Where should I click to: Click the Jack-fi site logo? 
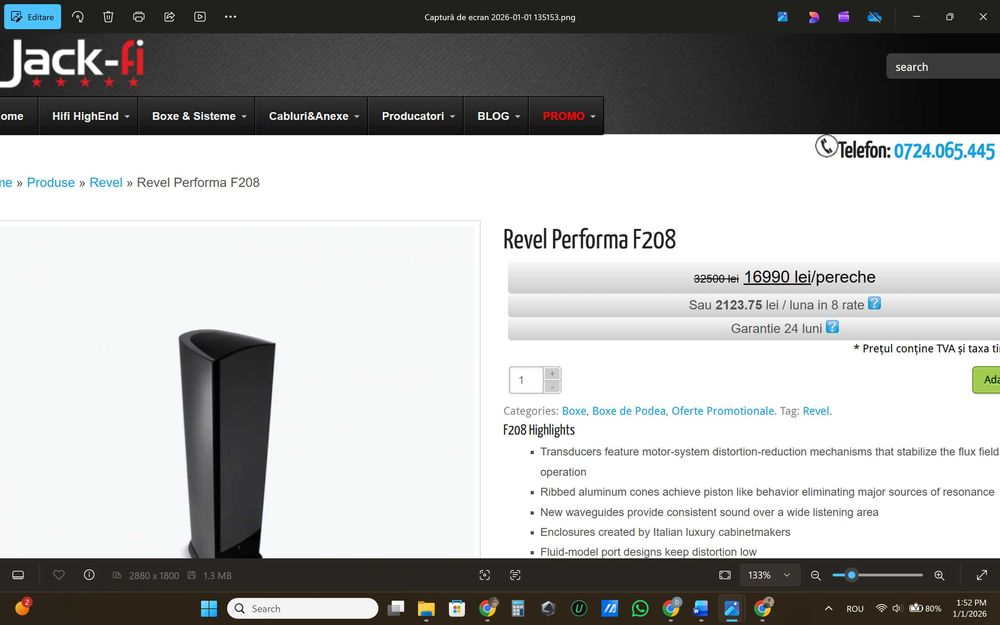pyautogui.click(x=72, y=64)
